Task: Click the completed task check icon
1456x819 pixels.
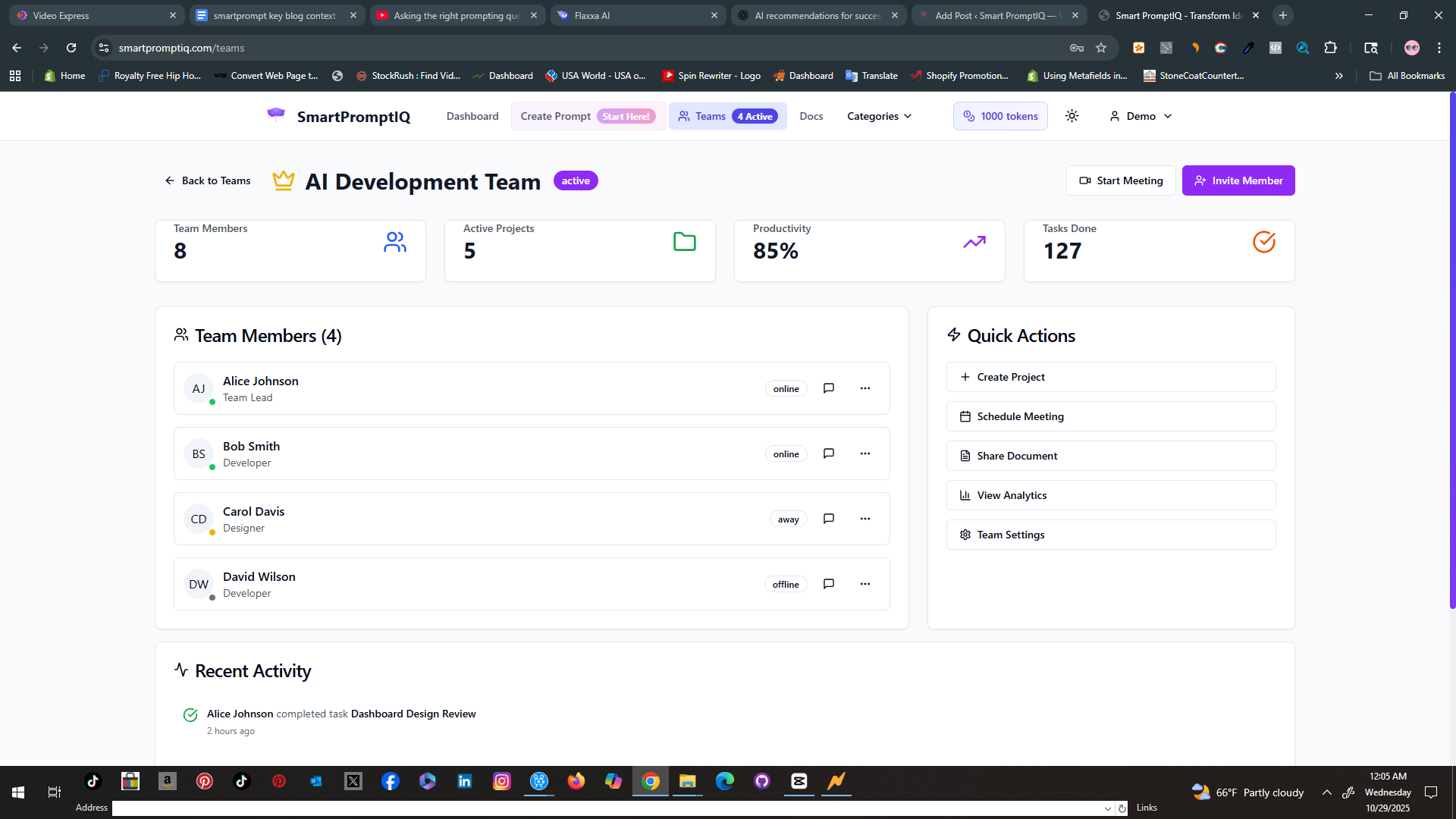Action: click(x=190, y=714)
